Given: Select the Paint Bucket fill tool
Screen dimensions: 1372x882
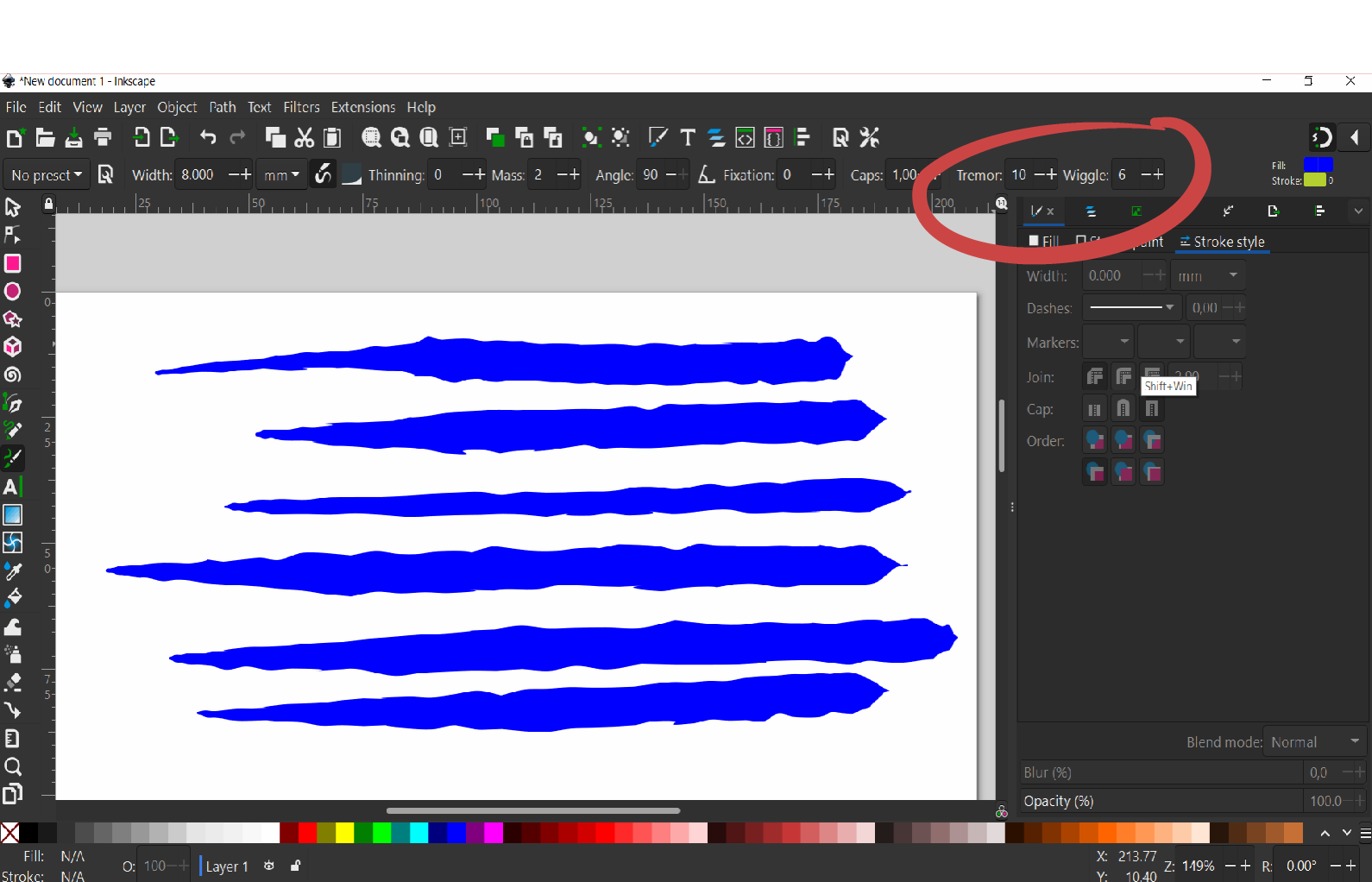Looking at the screenshot, I should [13, 598].
